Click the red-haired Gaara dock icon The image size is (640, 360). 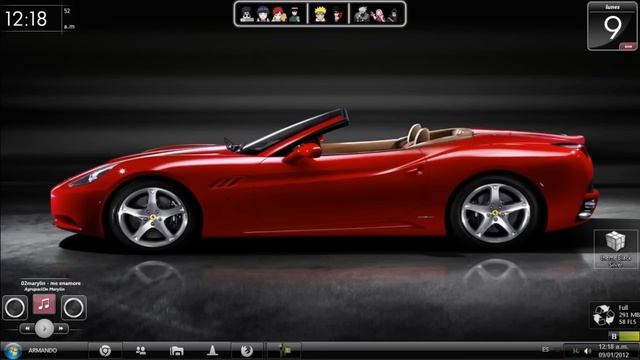(x=279, y=14)
